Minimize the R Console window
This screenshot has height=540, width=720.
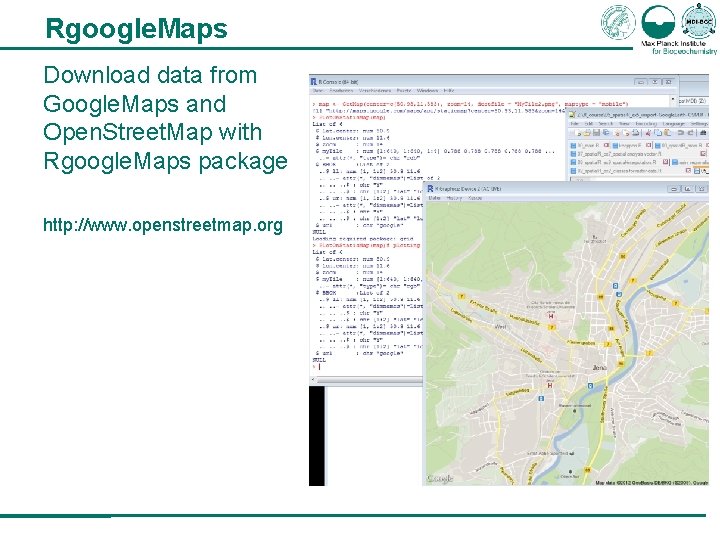641,82
